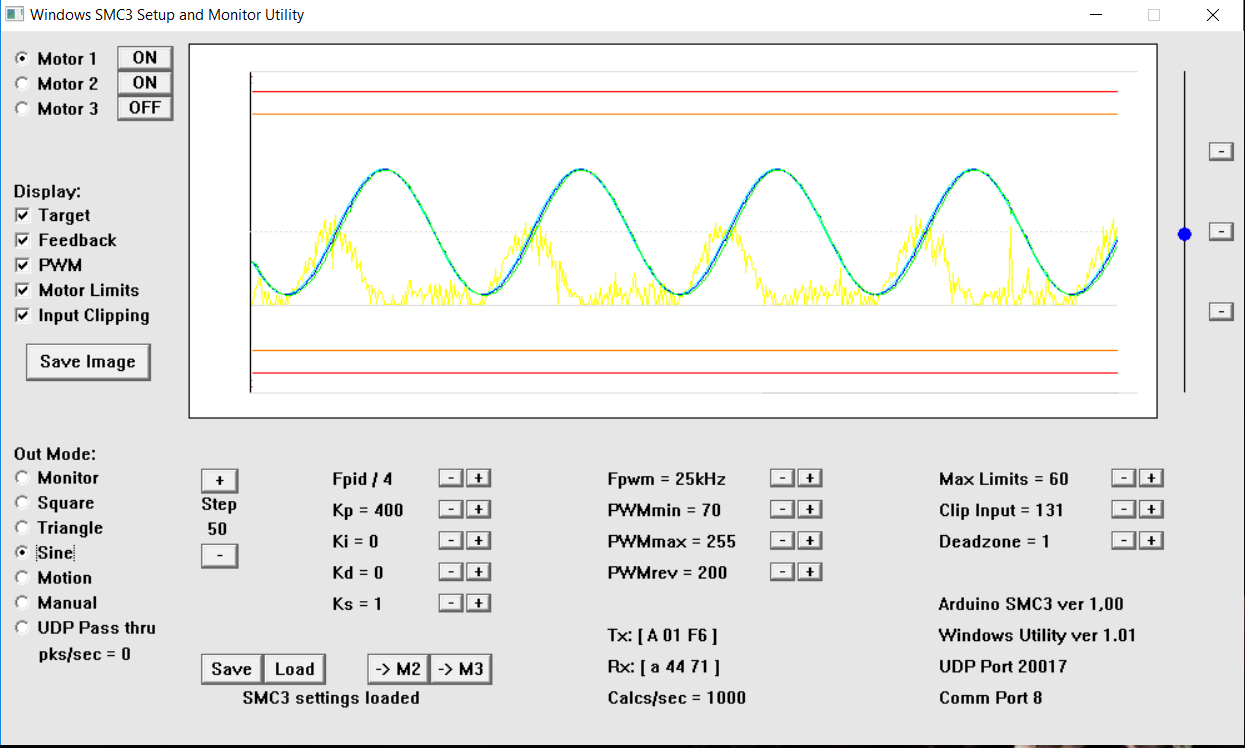This screenshot has width=1245, height=748.
Task: Turn off Motor 1 with ON button
Action: click(x=144, y=57)
